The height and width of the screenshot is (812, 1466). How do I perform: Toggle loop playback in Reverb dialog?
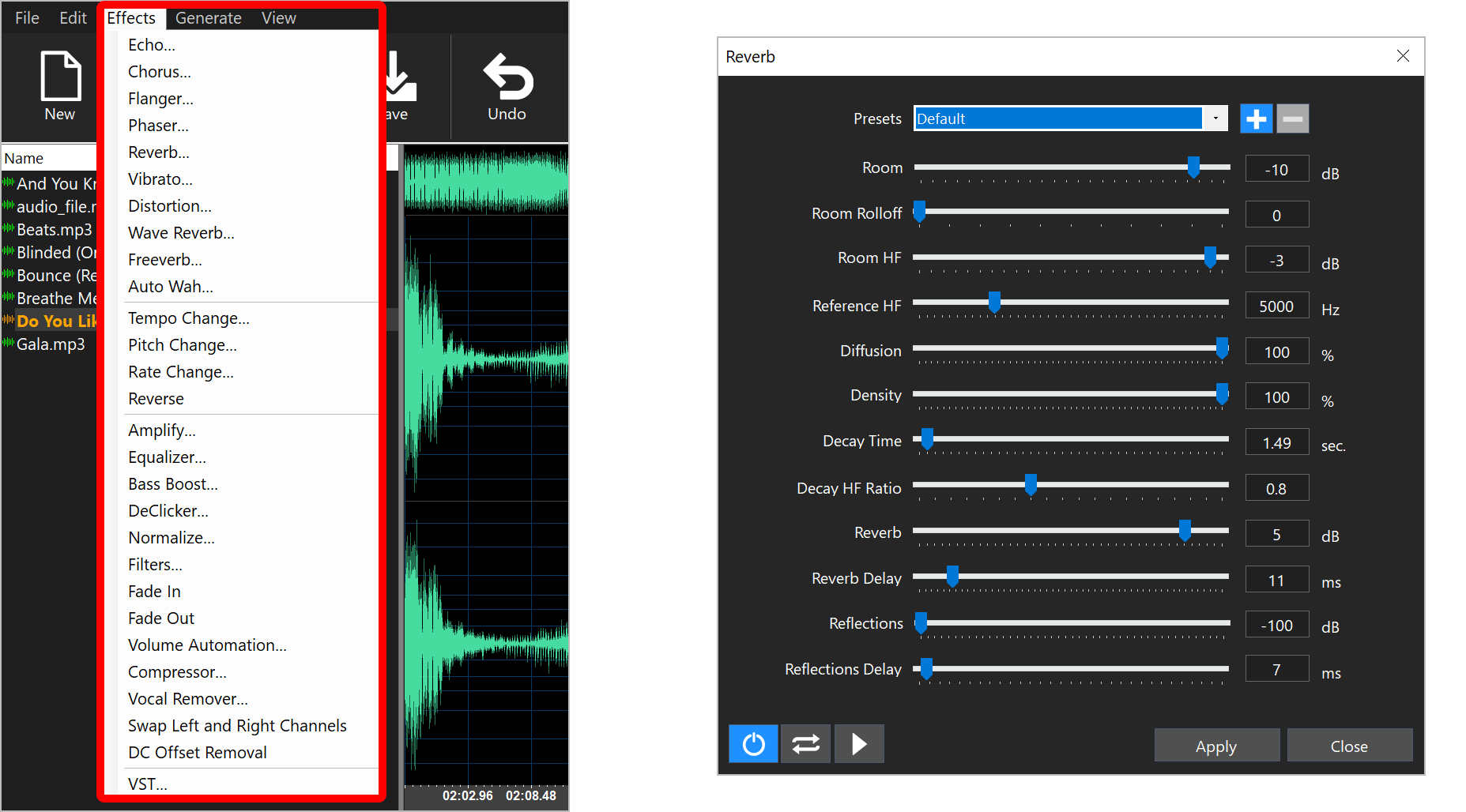point(805,744)
